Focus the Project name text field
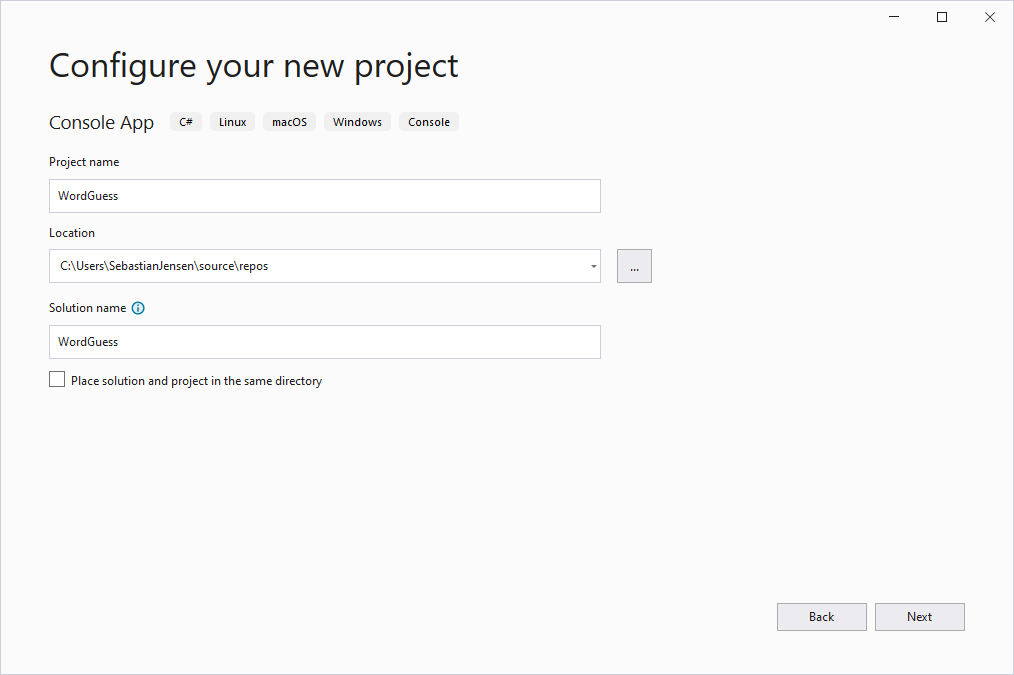The width and height of the screenshot is (1014, 675). (324, 196)
